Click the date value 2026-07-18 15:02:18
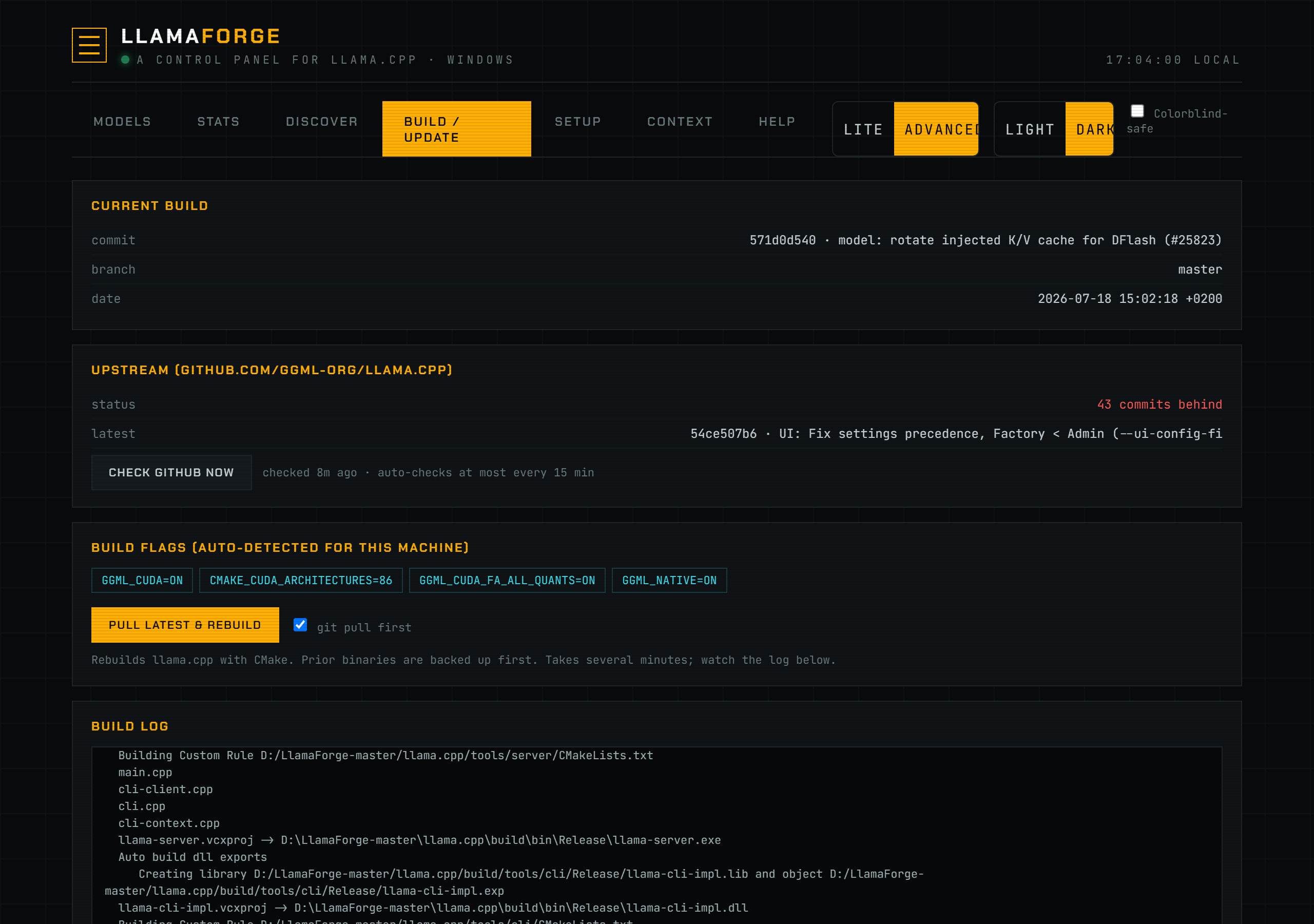Image resolution: width=1314 pixels, height=924 pixels. (1130, 299)
